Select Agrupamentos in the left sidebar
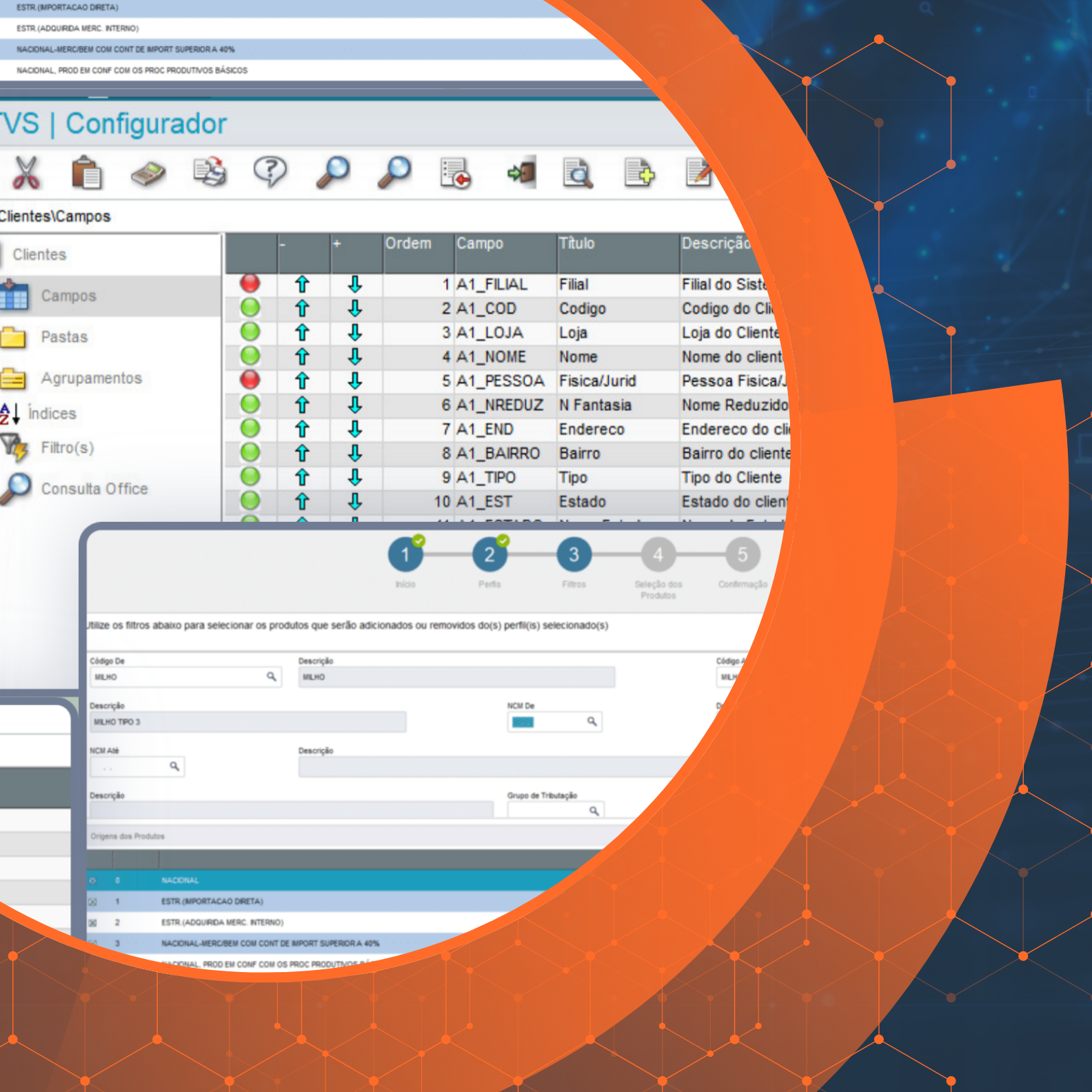Viewport: 1092px width, 1092px height. [91, 378]
